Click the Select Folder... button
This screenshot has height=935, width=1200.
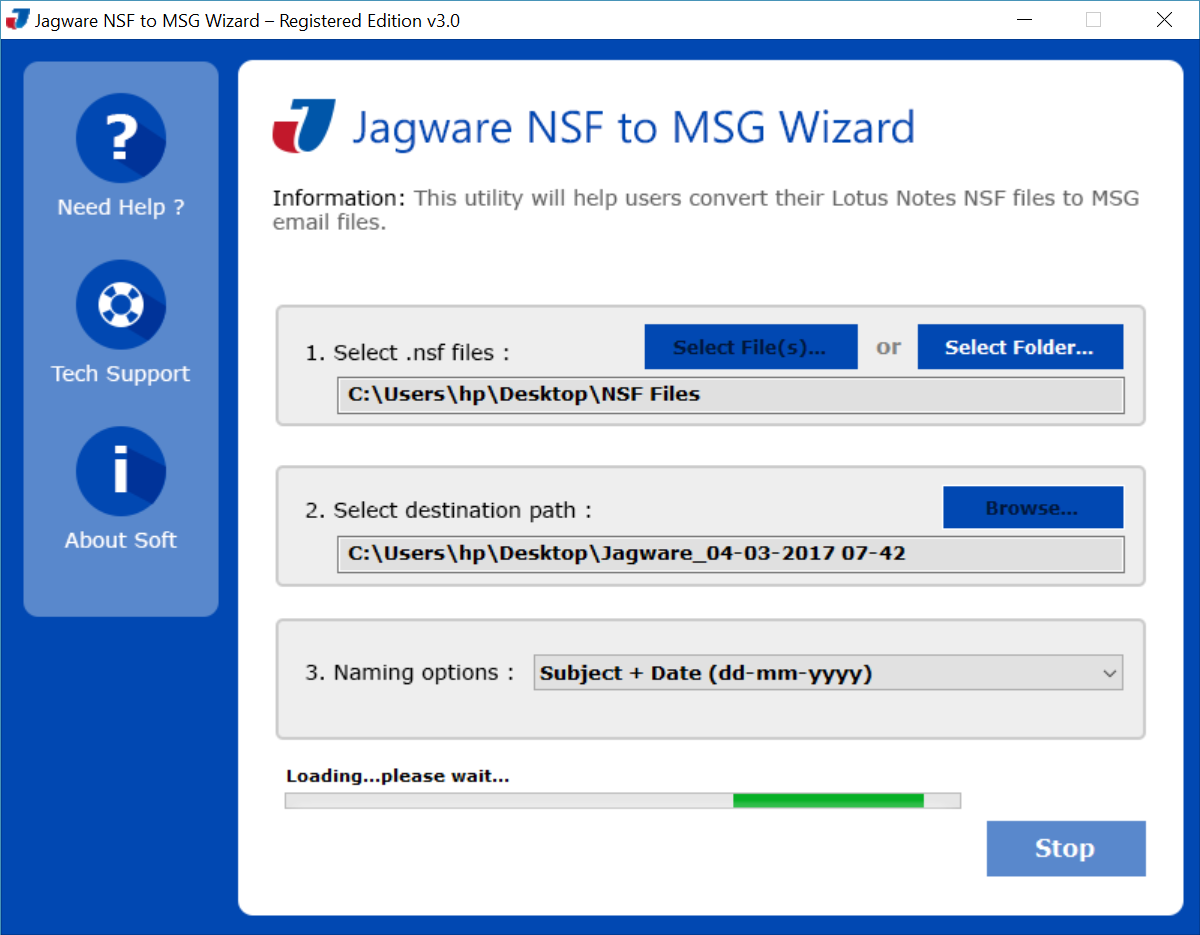(1020, 347)
